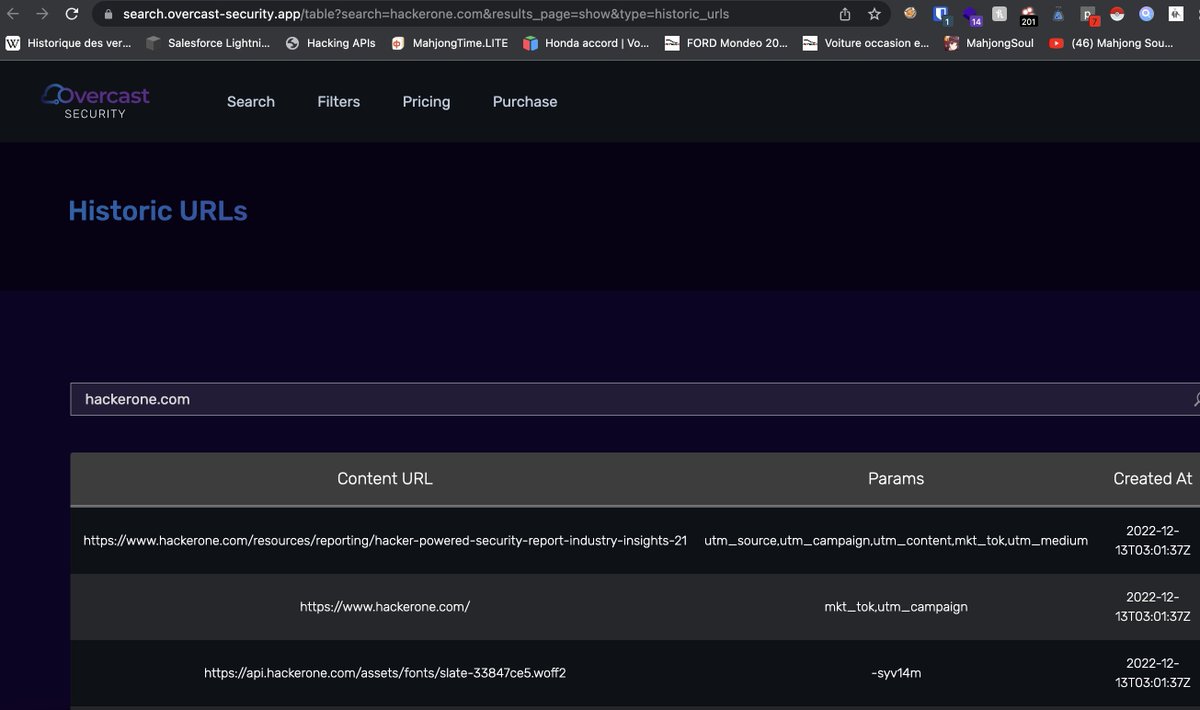Open the Pokeball extension icon
The image size is (1200, 710).
pyautogui.click(x=1117, y=14)
